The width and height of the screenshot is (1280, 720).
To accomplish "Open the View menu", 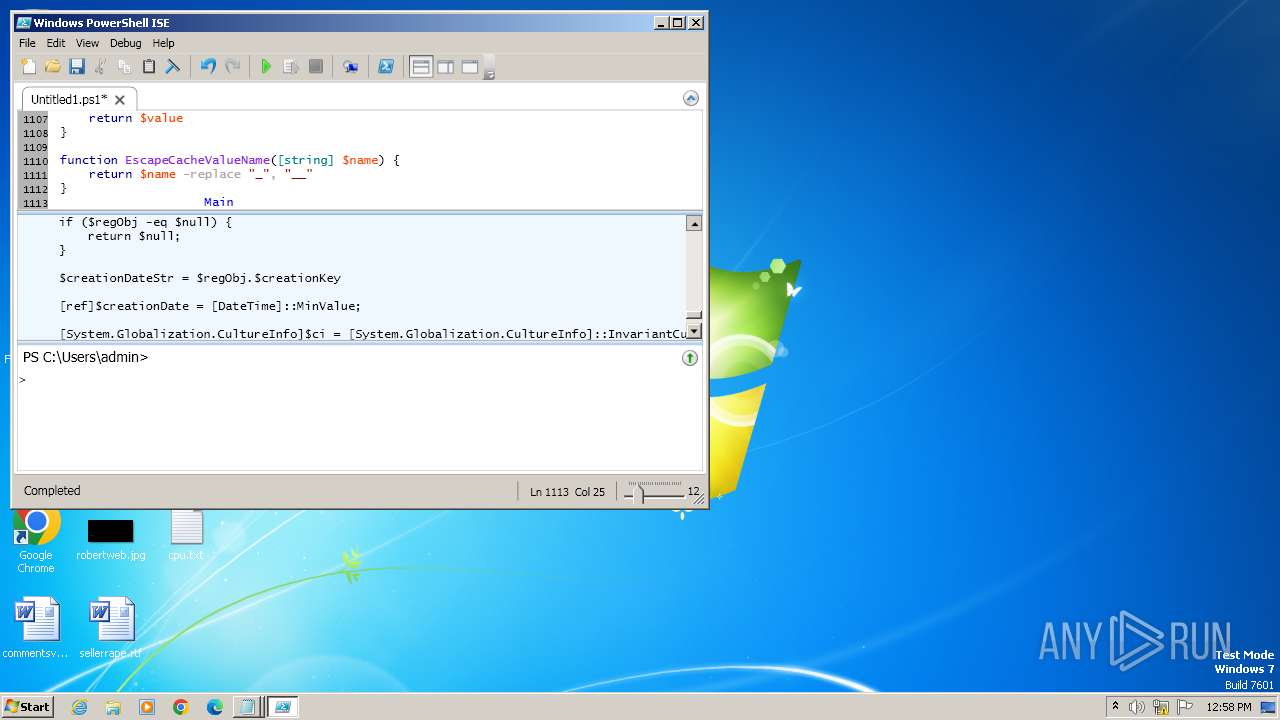I will click(88, 43).
